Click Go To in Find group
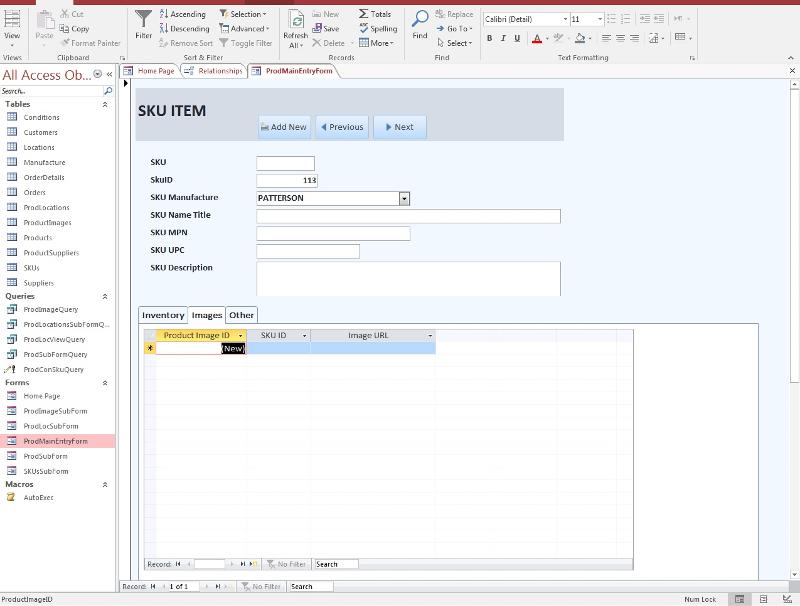This screenshot has height=606, width=800. (x=454, y=29)
